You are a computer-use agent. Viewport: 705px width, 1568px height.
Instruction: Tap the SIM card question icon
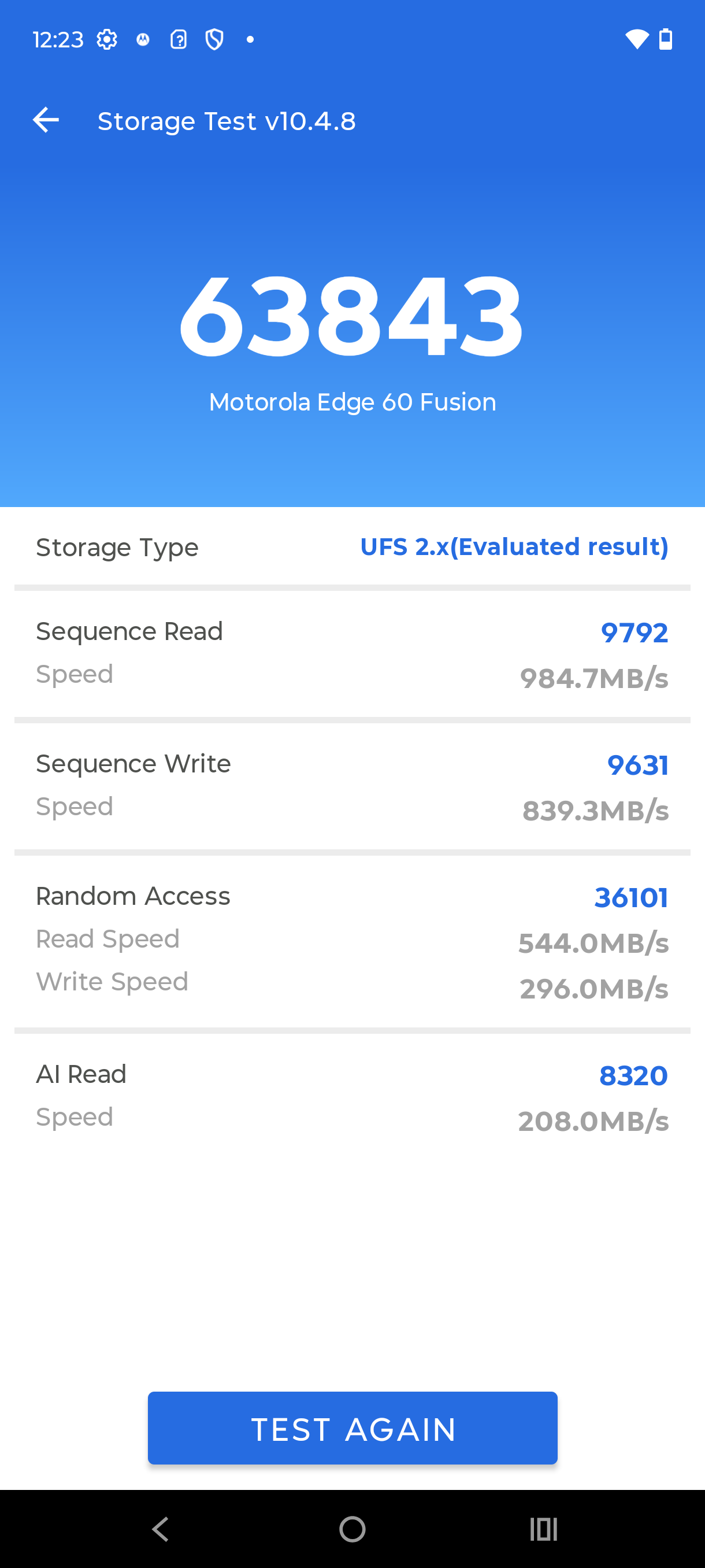click(179, 38)
